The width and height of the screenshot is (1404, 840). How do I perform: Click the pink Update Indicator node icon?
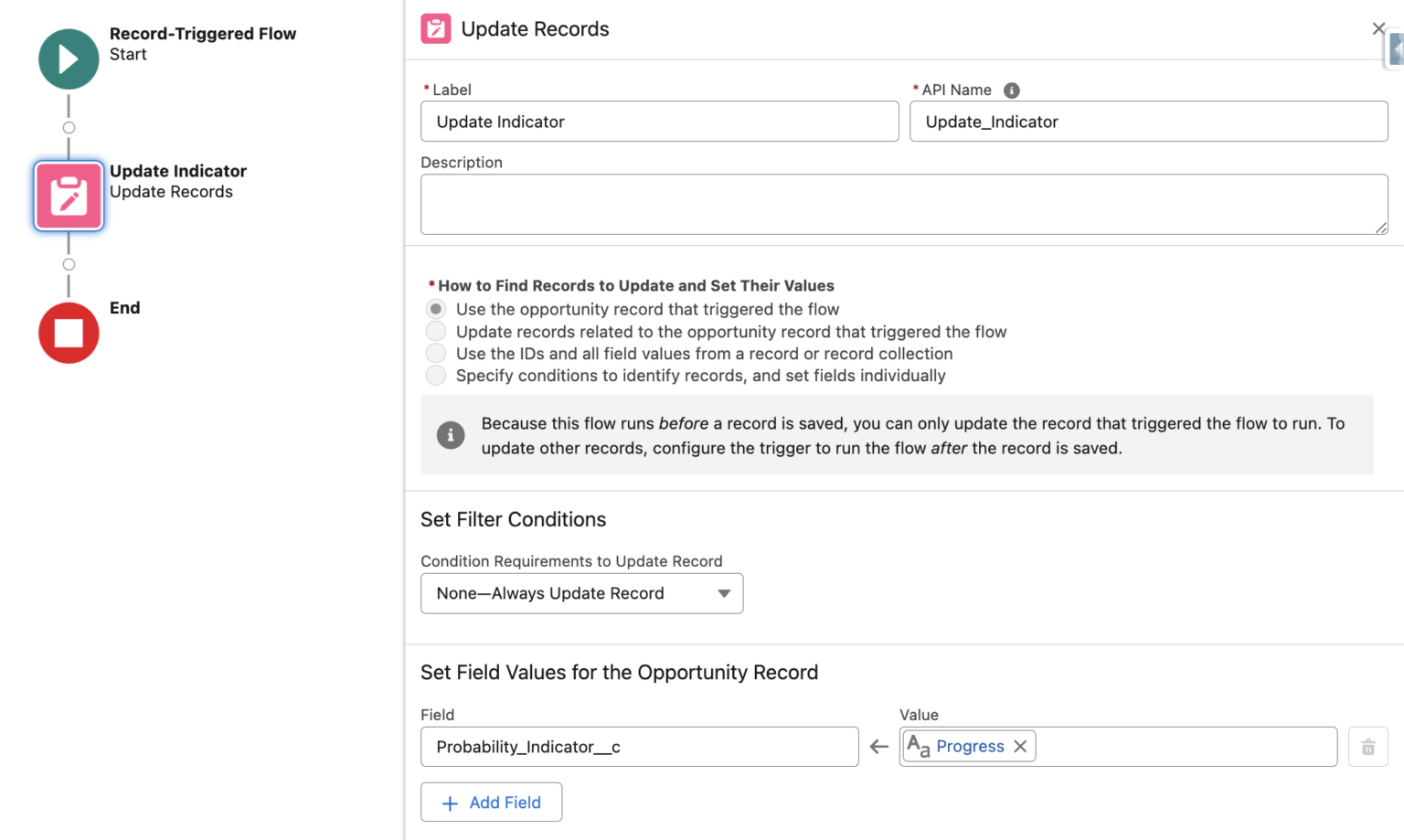click(69, 195)
